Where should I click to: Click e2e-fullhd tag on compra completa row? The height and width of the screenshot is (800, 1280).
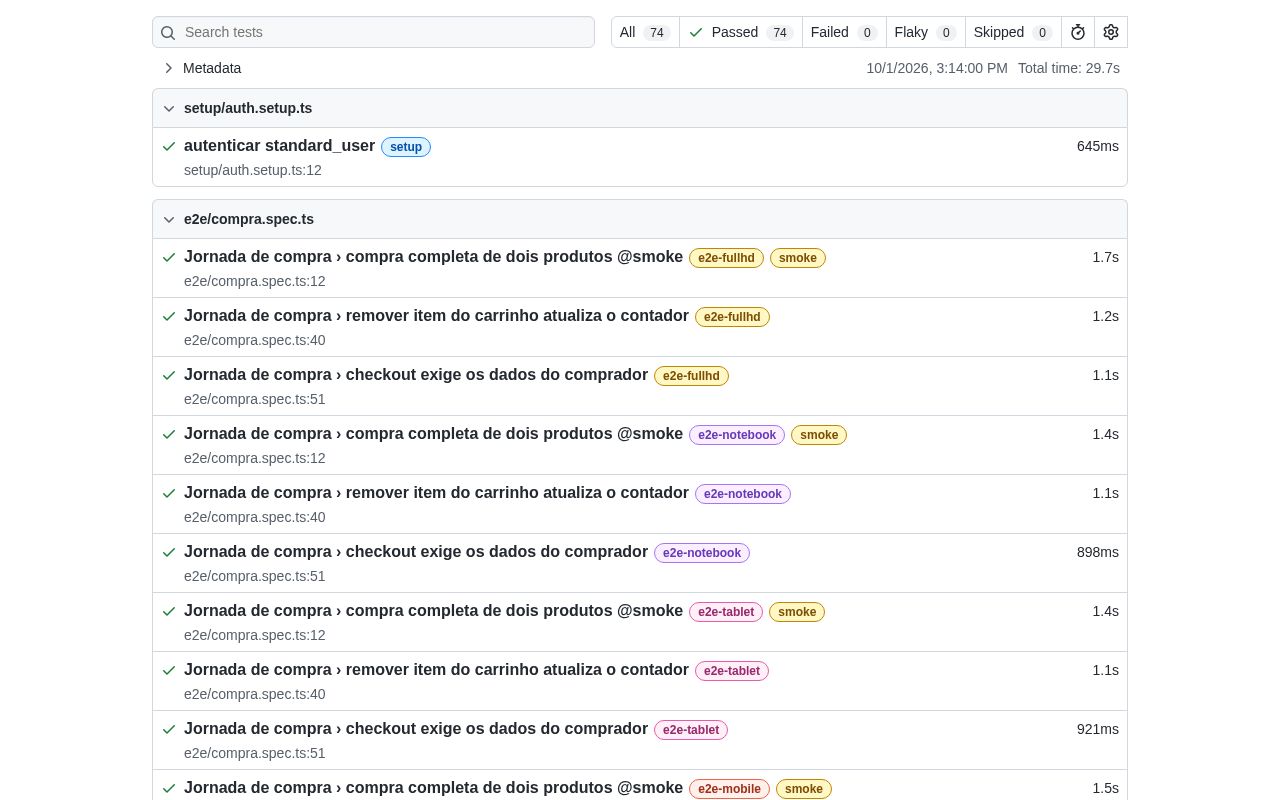[x=726, y=258]
